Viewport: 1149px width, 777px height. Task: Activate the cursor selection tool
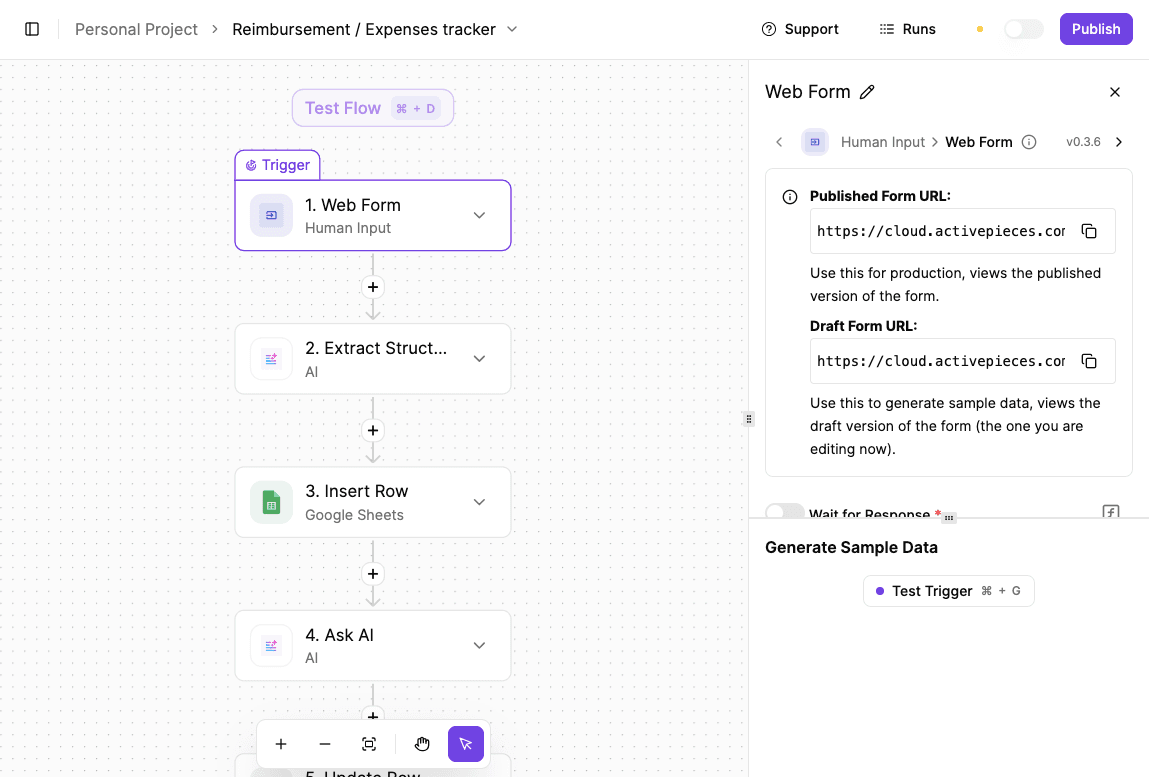point(466,744)
